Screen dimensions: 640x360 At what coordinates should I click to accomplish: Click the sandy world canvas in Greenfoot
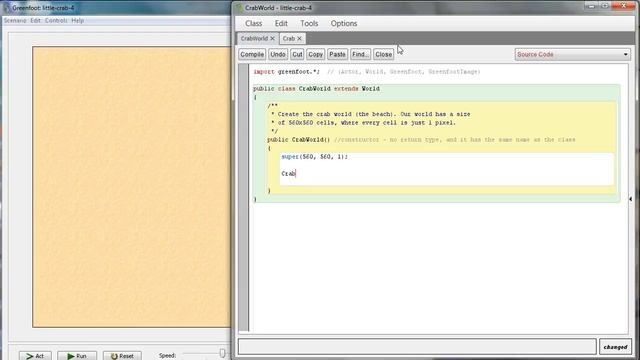click(131, 187)
